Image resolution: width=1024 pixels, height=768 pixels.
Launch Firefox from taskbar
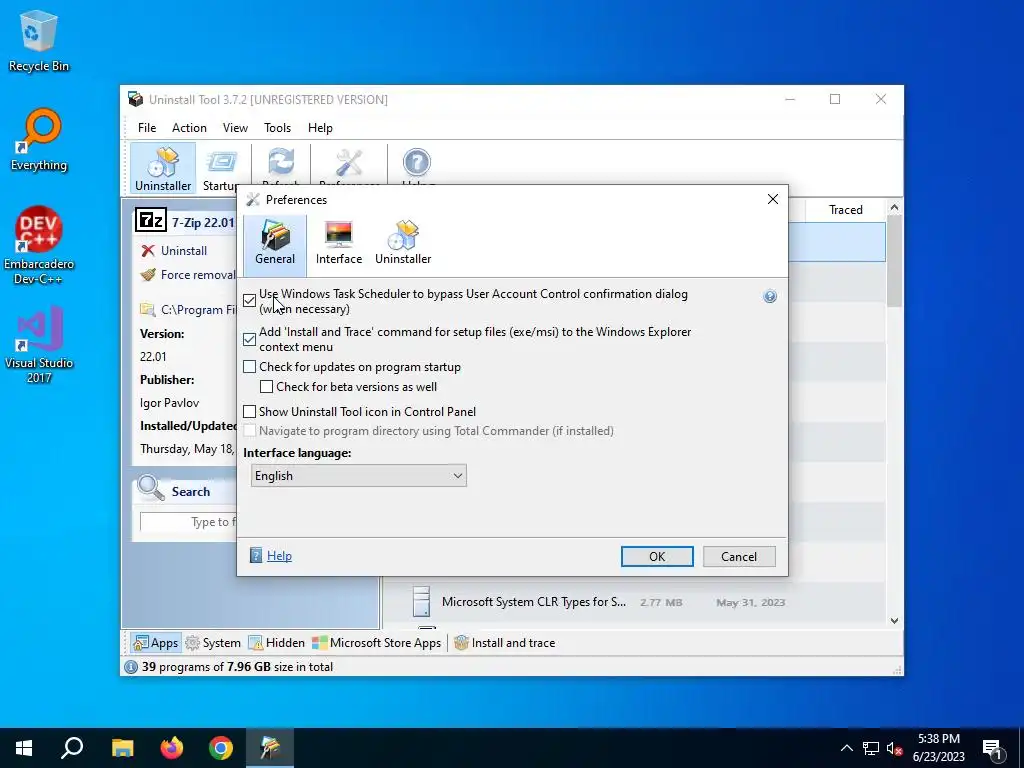point(172,748)
